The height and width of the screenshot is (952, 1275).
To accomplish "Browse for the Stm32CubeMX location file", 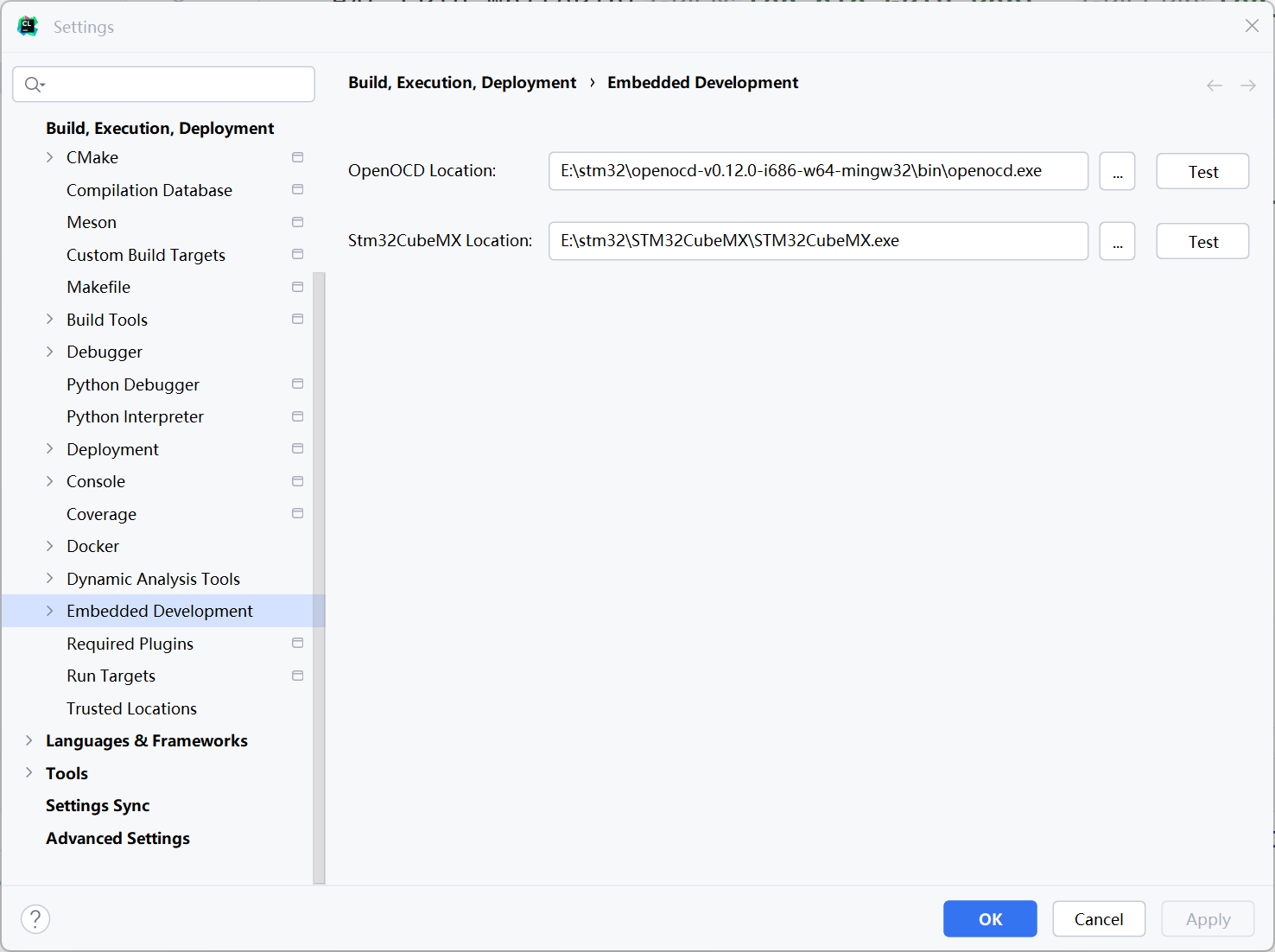I will [1117, 242].
